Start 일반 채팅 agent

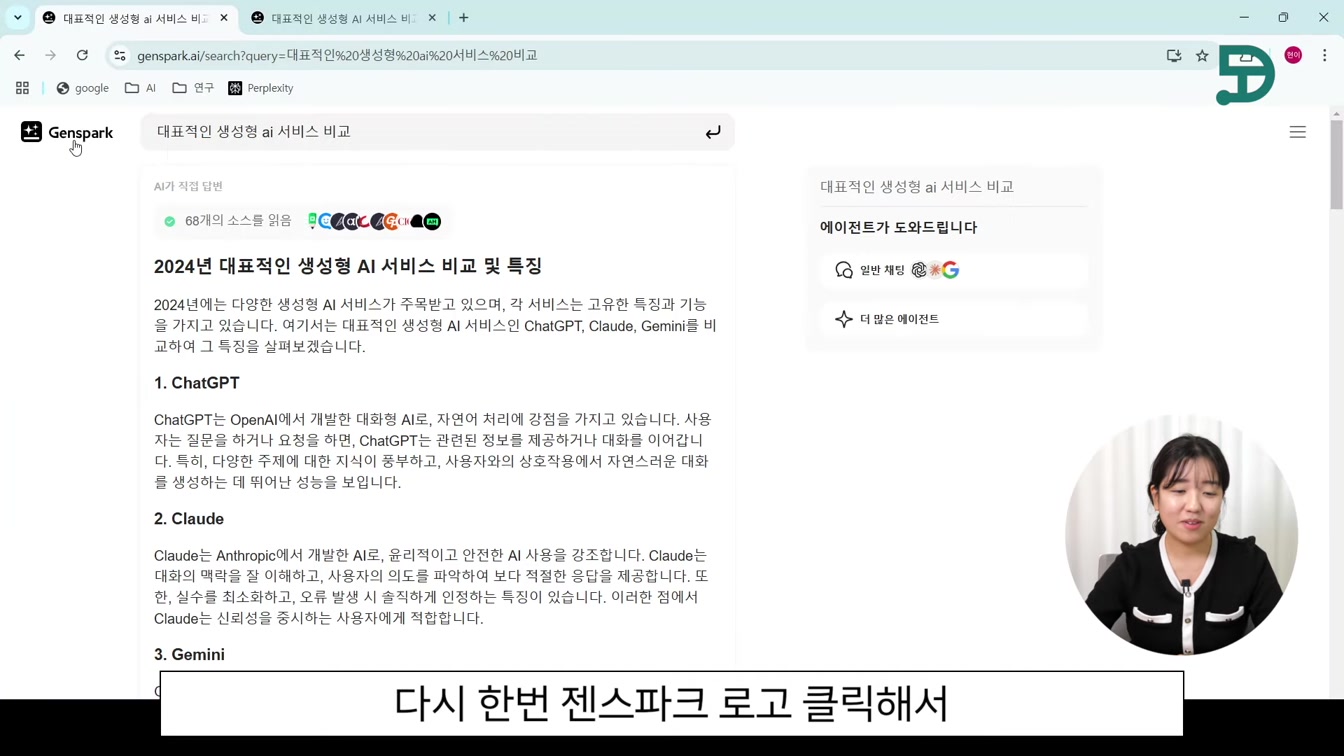954,270
